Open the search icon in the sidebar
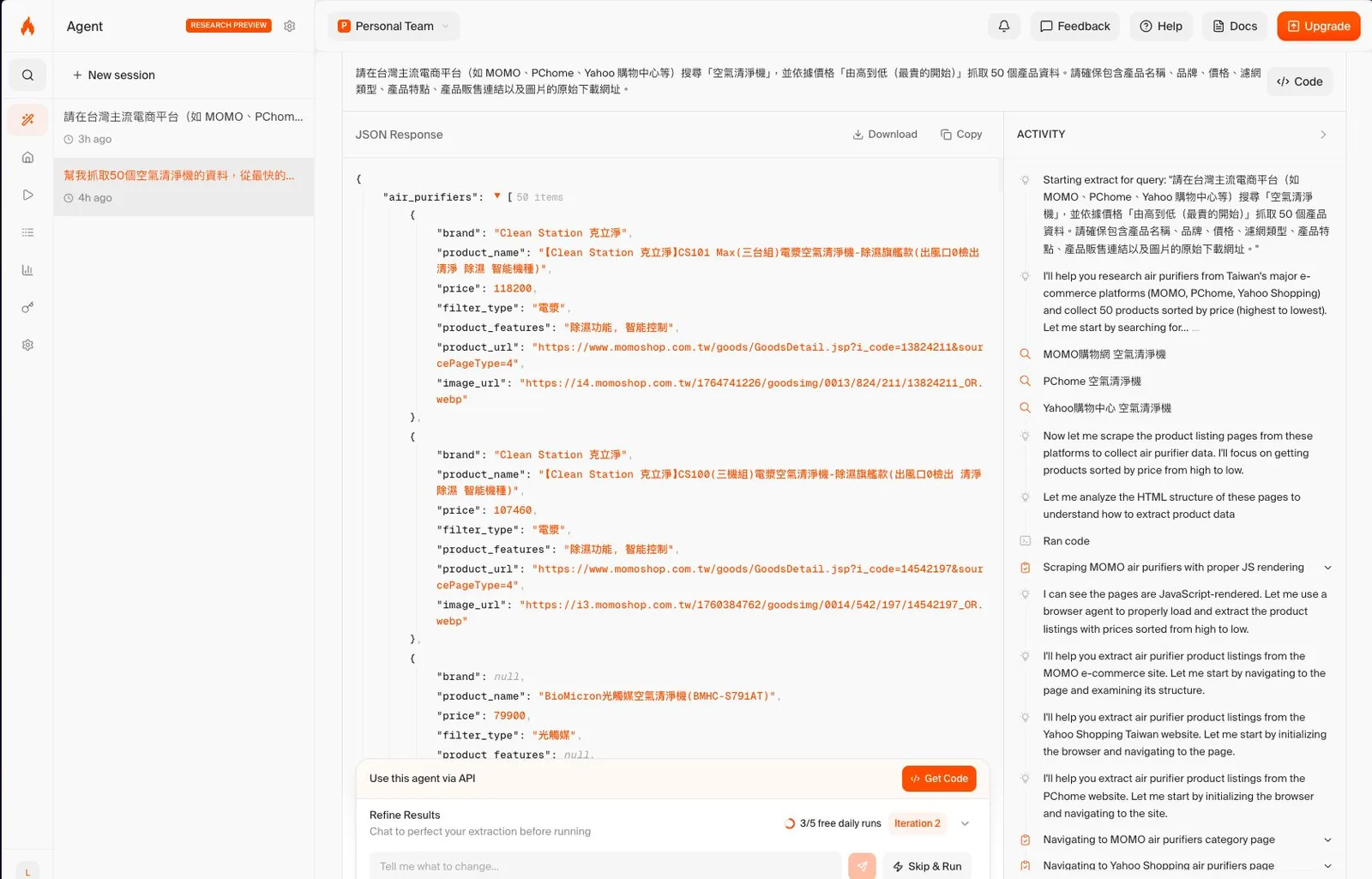Screen dimensions: 1372x879 [x=27, y=75]
